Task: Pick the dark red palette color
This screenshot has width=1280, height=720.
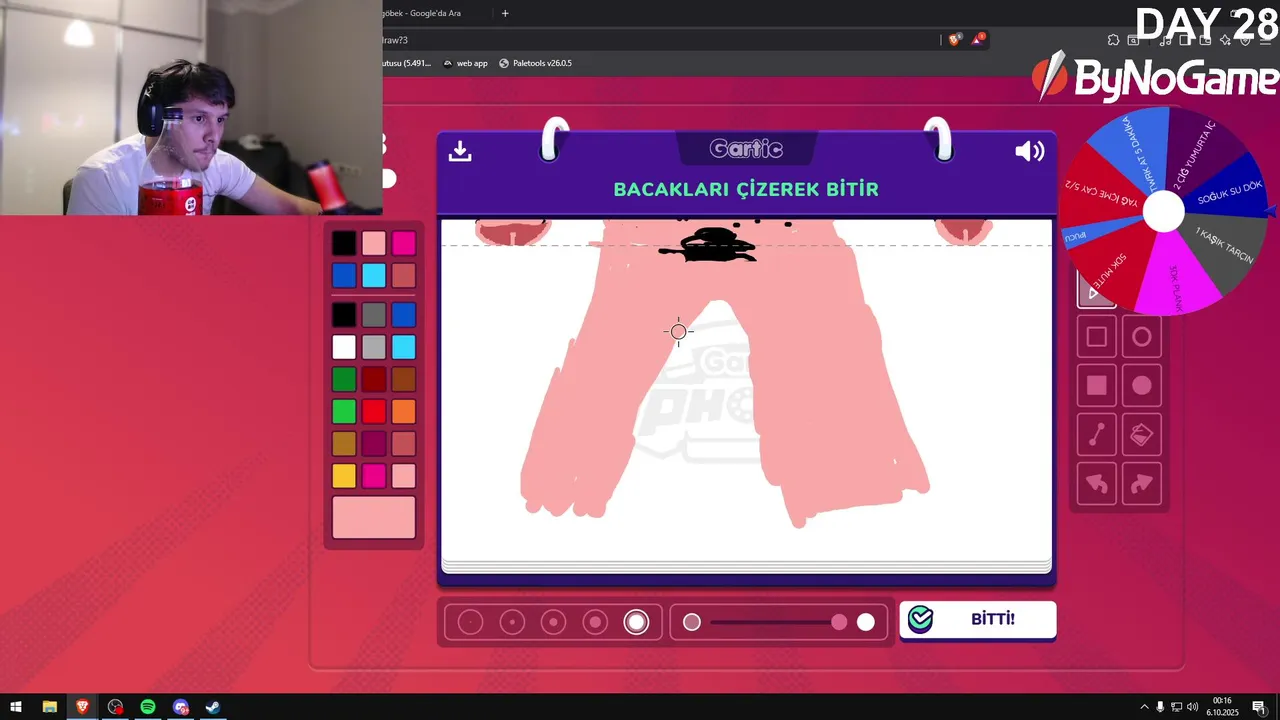Action: coord(373,379)
